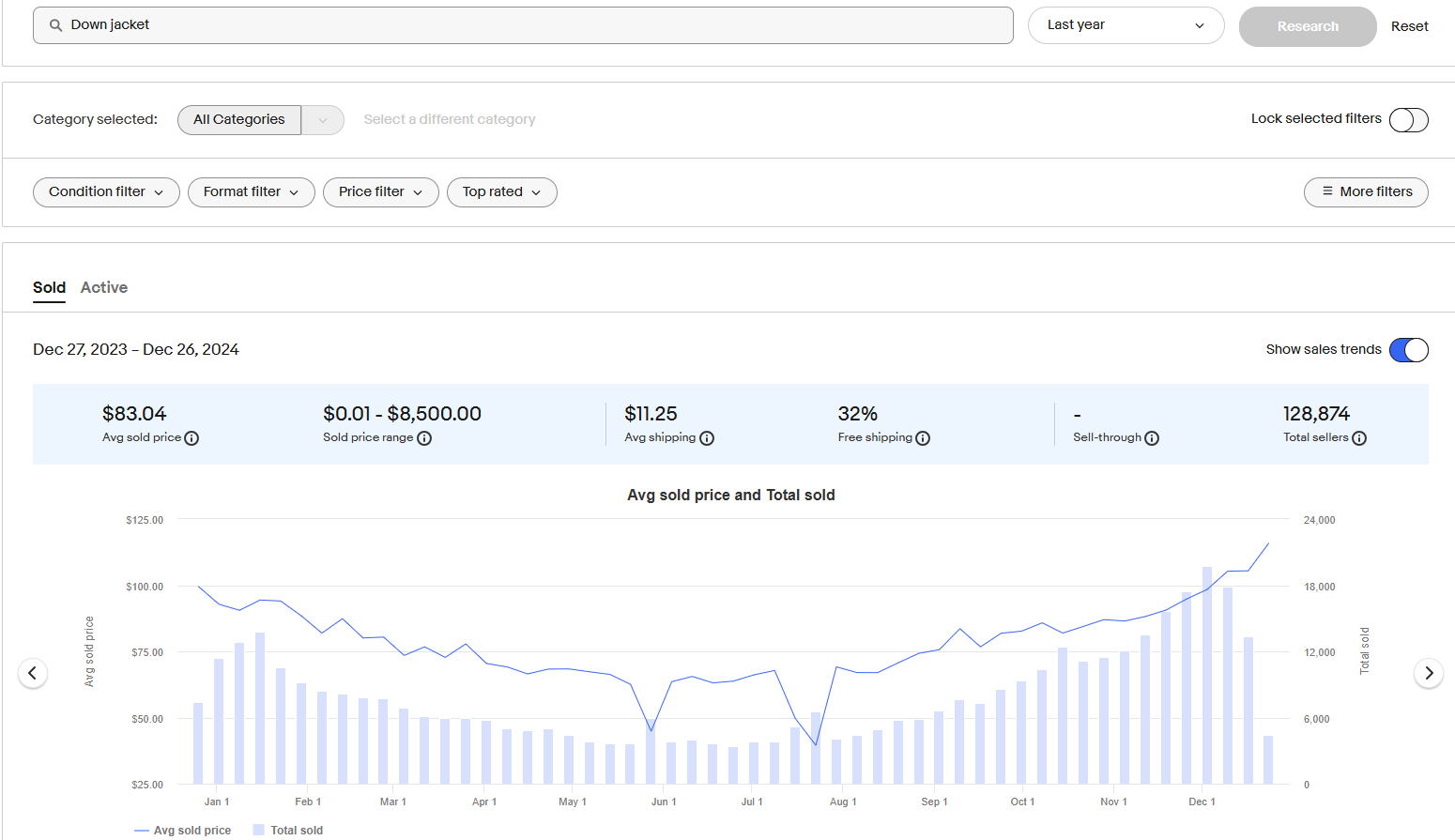Turn off Show sales trends toggle

tap(1408, 350)
